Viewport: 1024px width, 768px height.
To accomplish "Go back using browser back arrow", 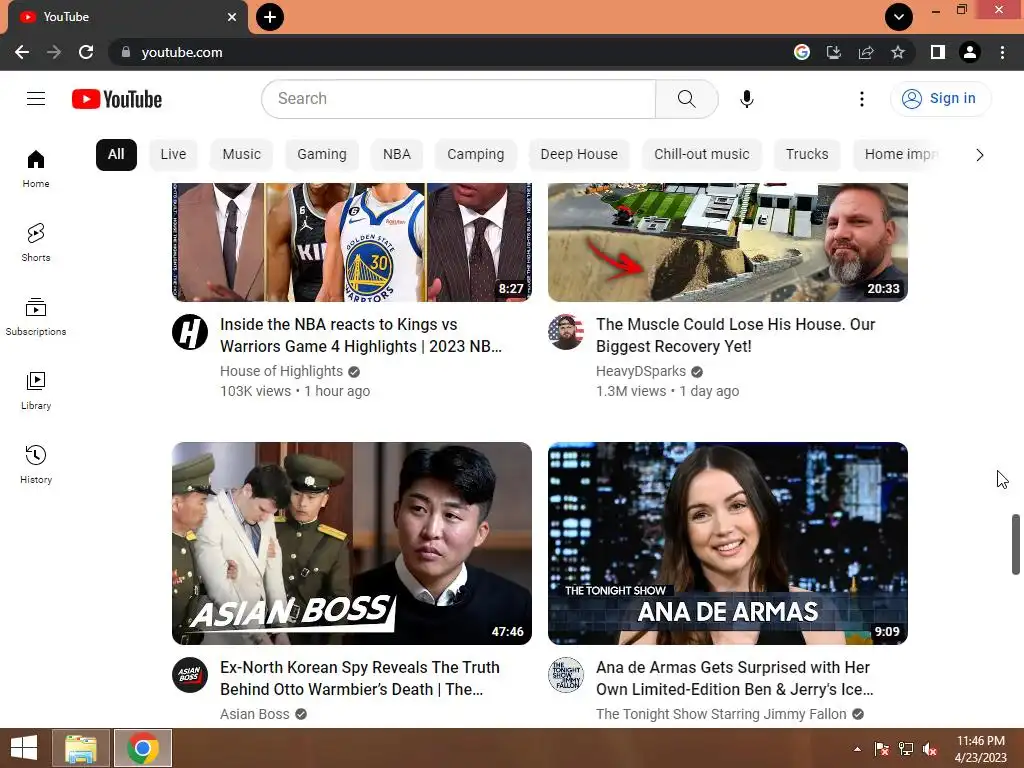I will (22, 52).
